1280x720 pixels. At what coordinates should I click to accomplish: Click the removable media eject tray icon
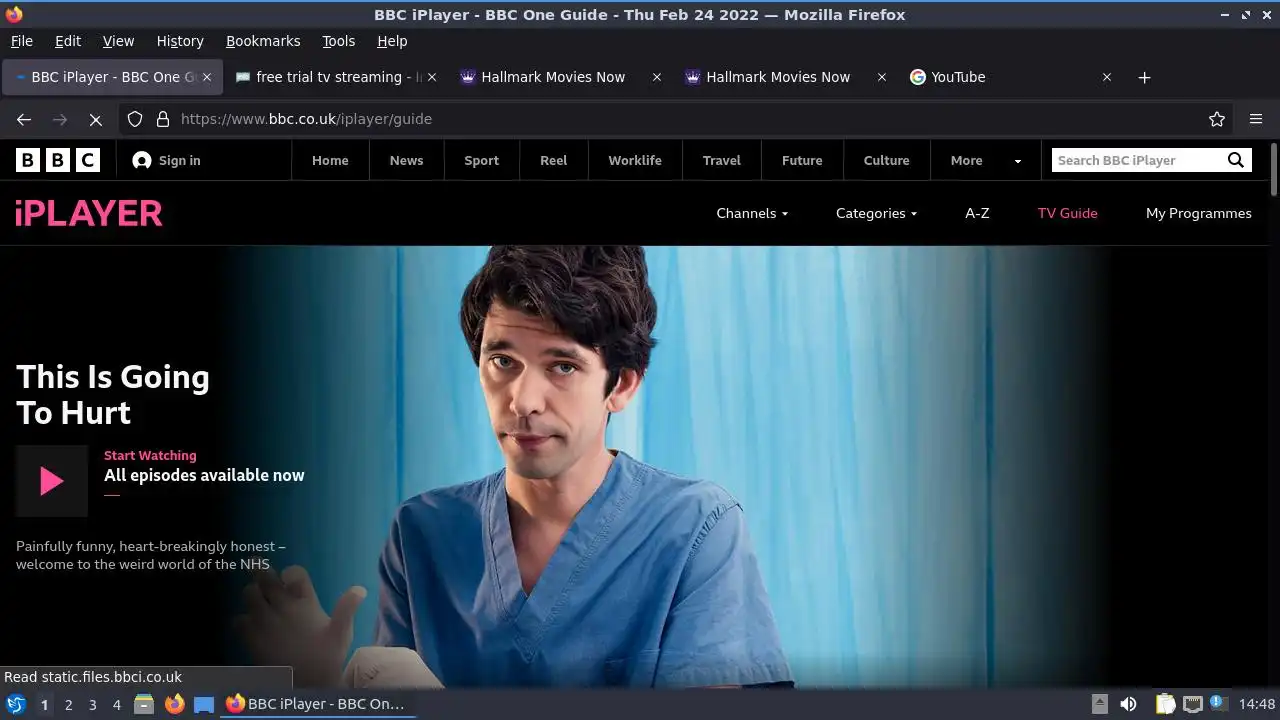1099,704
